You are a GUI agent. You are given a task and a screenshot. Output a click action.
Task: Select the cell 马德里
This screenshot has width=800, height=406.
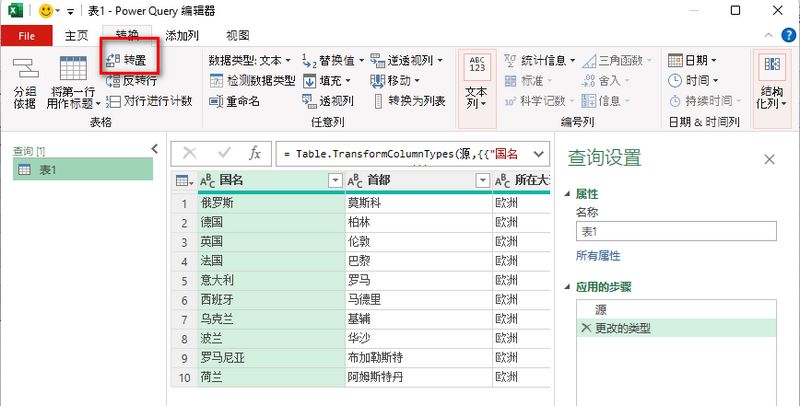pyautogui.click(x=419, y=300)
